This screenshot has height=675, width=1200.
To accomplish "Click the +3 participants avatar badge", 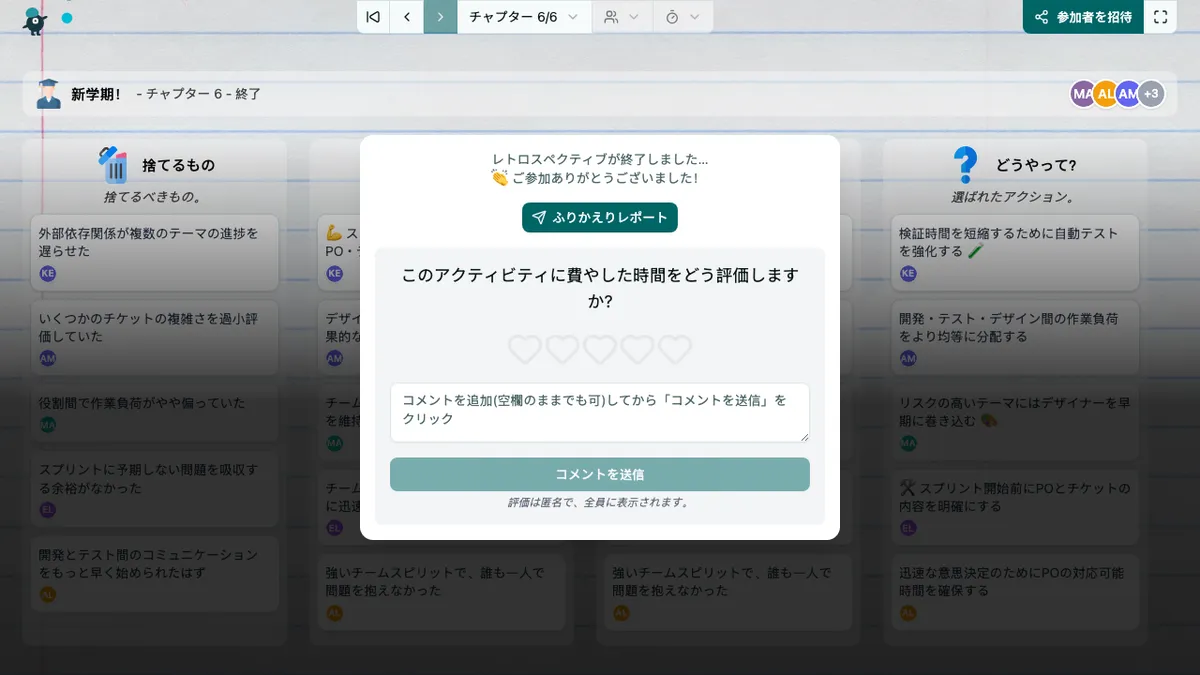I will [x=1151, y=93].
